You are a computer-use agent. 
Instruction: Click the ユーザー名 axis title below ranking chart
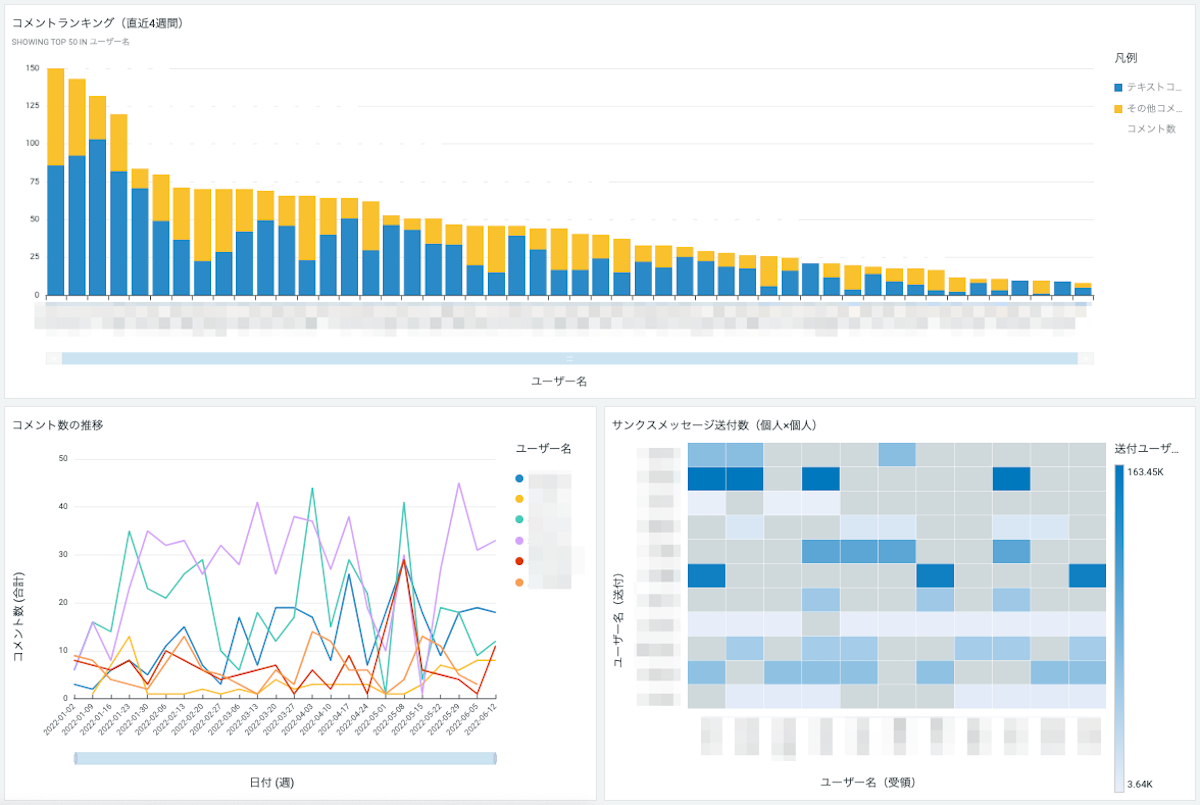[558, 381]
